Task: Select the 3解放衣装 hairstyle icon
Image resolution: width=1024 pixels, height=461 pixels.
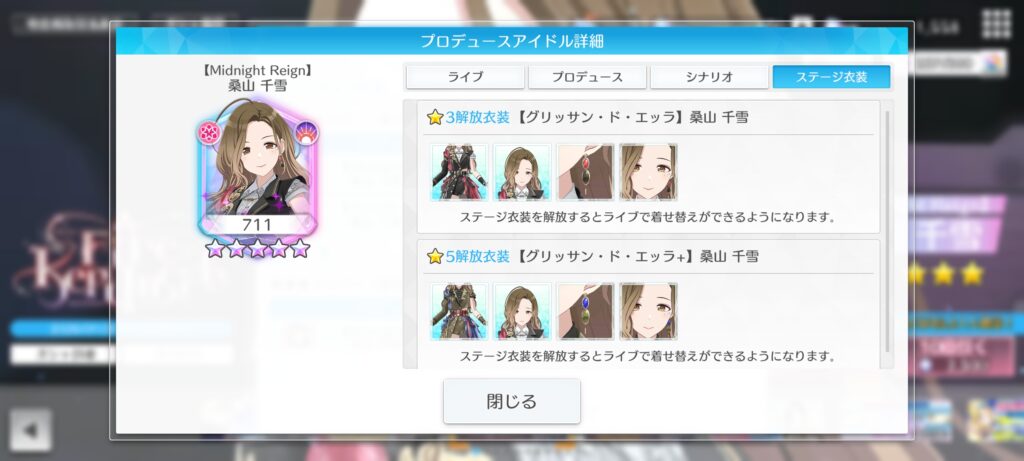Action: point(522,172)
